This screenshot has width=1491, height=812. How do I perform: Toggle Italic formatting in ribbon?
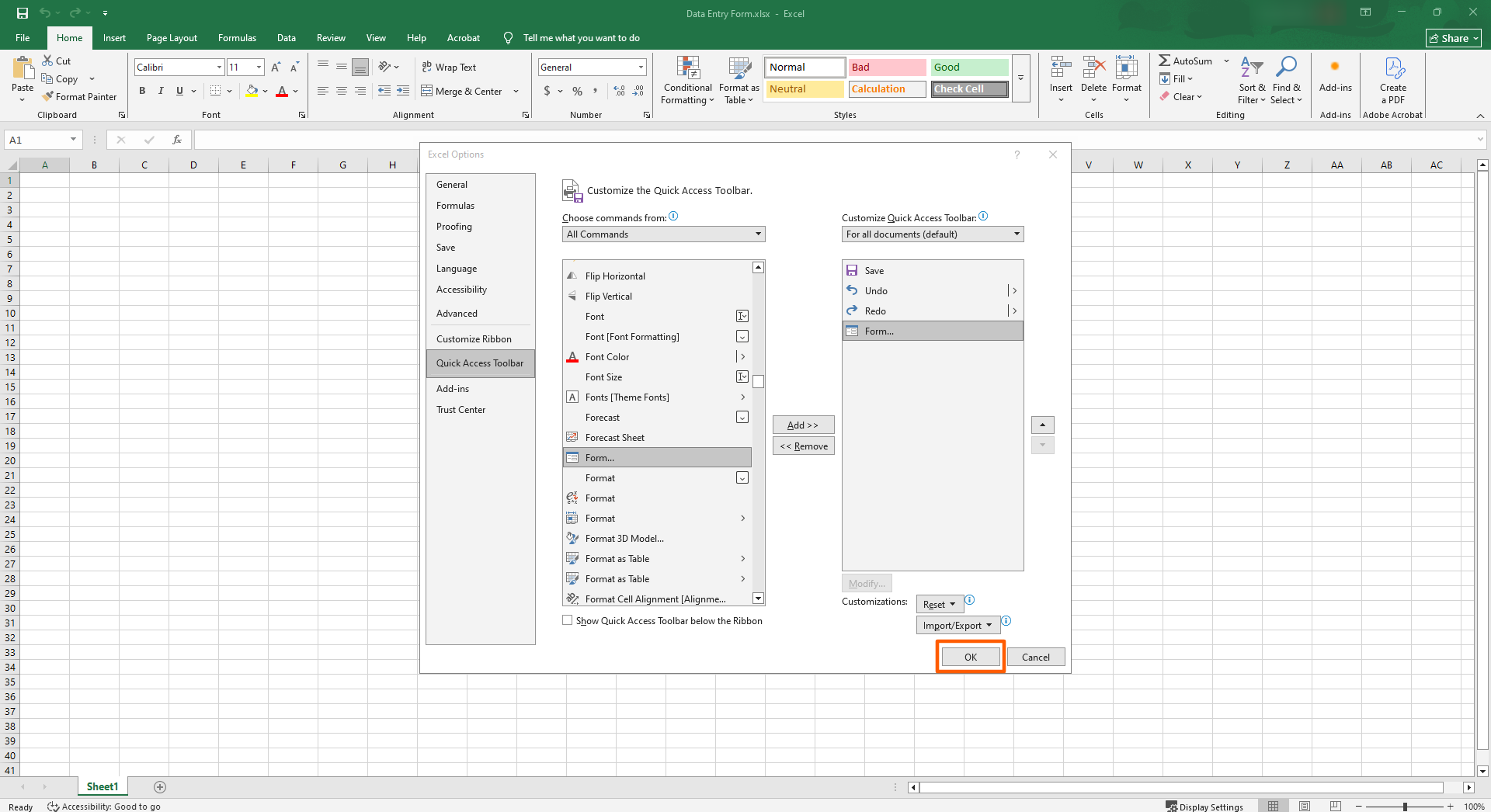tap(161, 91)
